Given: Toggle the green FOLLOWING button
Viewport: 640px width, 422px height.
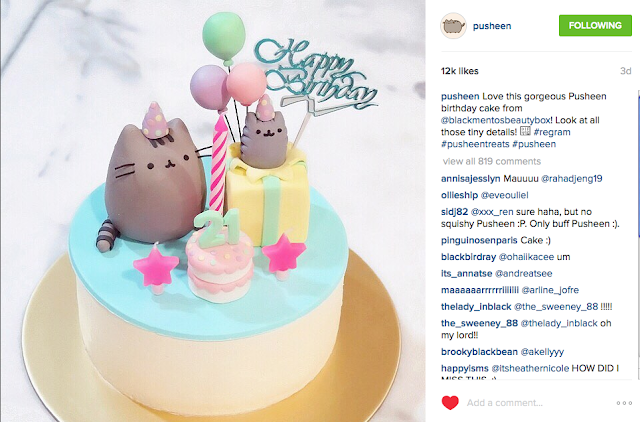Looking at the screenshot, I should [x=595, y=26].
